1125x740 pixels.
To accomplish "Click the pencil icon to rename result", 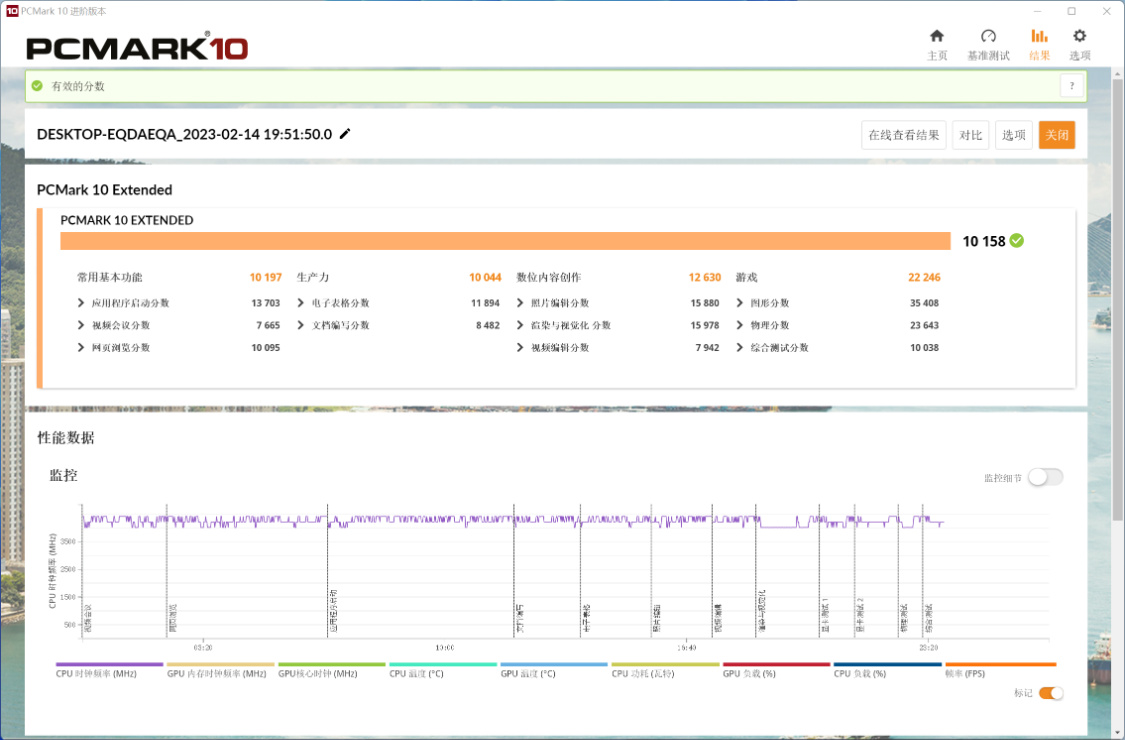I will (x=345, y=134).
